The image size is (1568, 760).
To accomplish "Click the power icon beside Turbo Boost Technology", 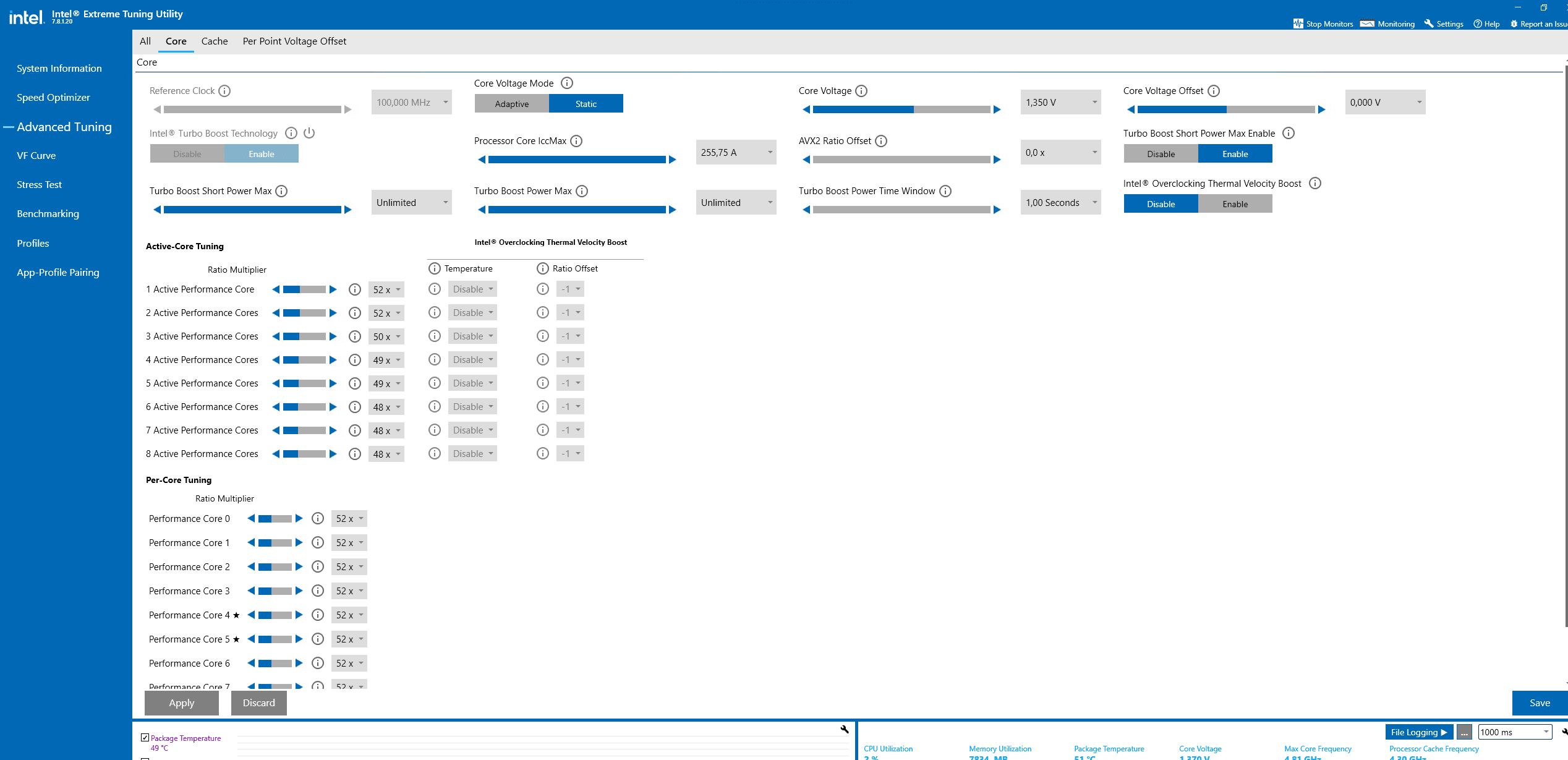I will coord(309,133).
